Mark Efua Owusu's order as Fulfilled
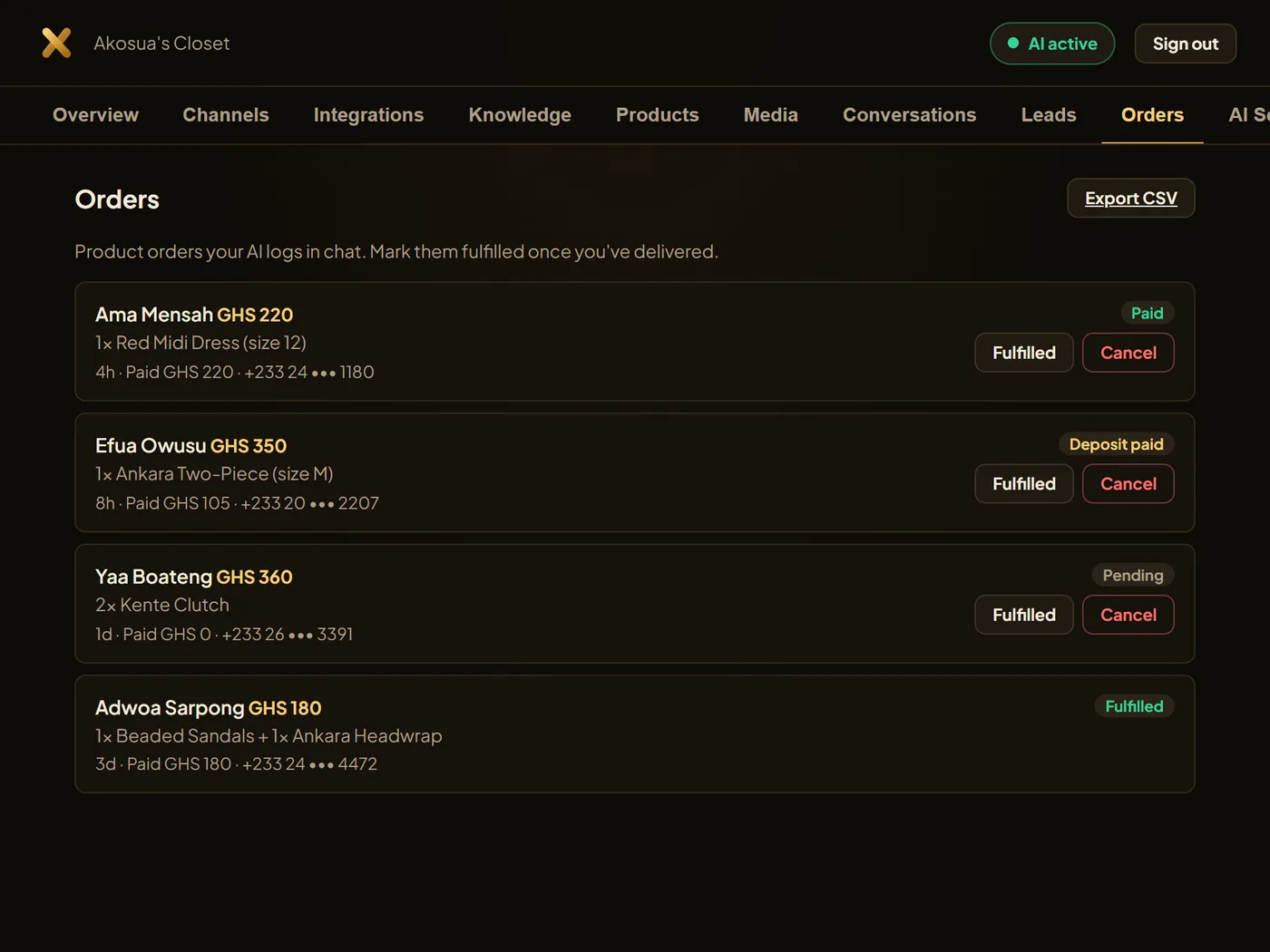 pos(1023,484)
